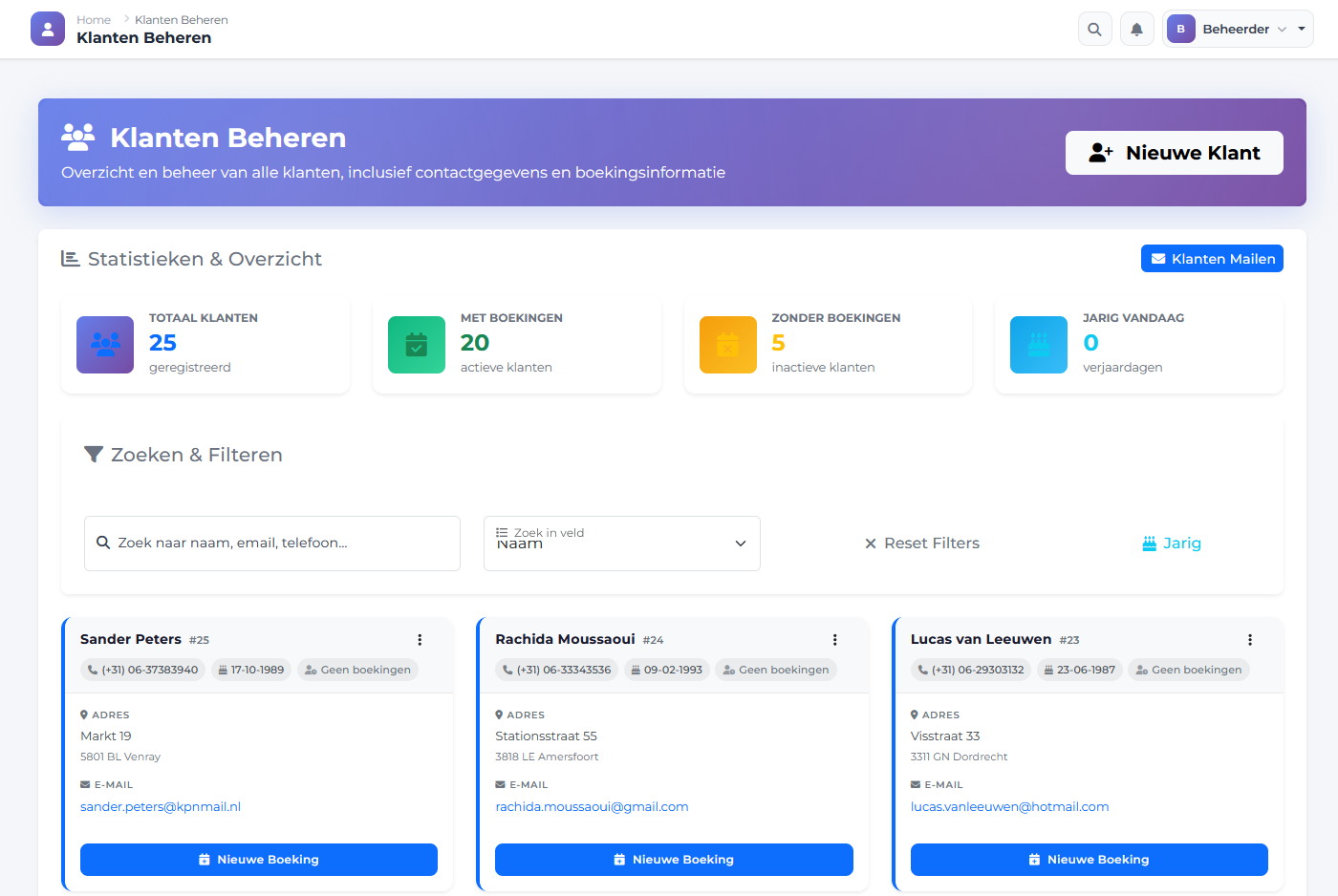This screenshot has width=1338, height=896.
Task: Click the Nieuwe Klant button
Action: pyautogui.click(x=1174, y=153)
